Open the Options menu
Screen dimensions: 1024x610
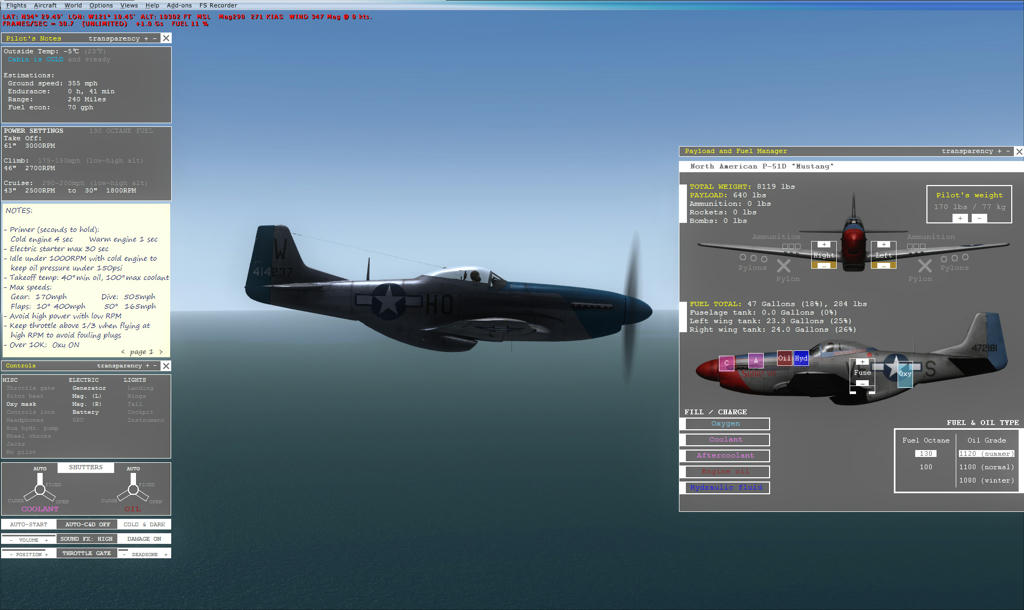click(x=101, y=5)
